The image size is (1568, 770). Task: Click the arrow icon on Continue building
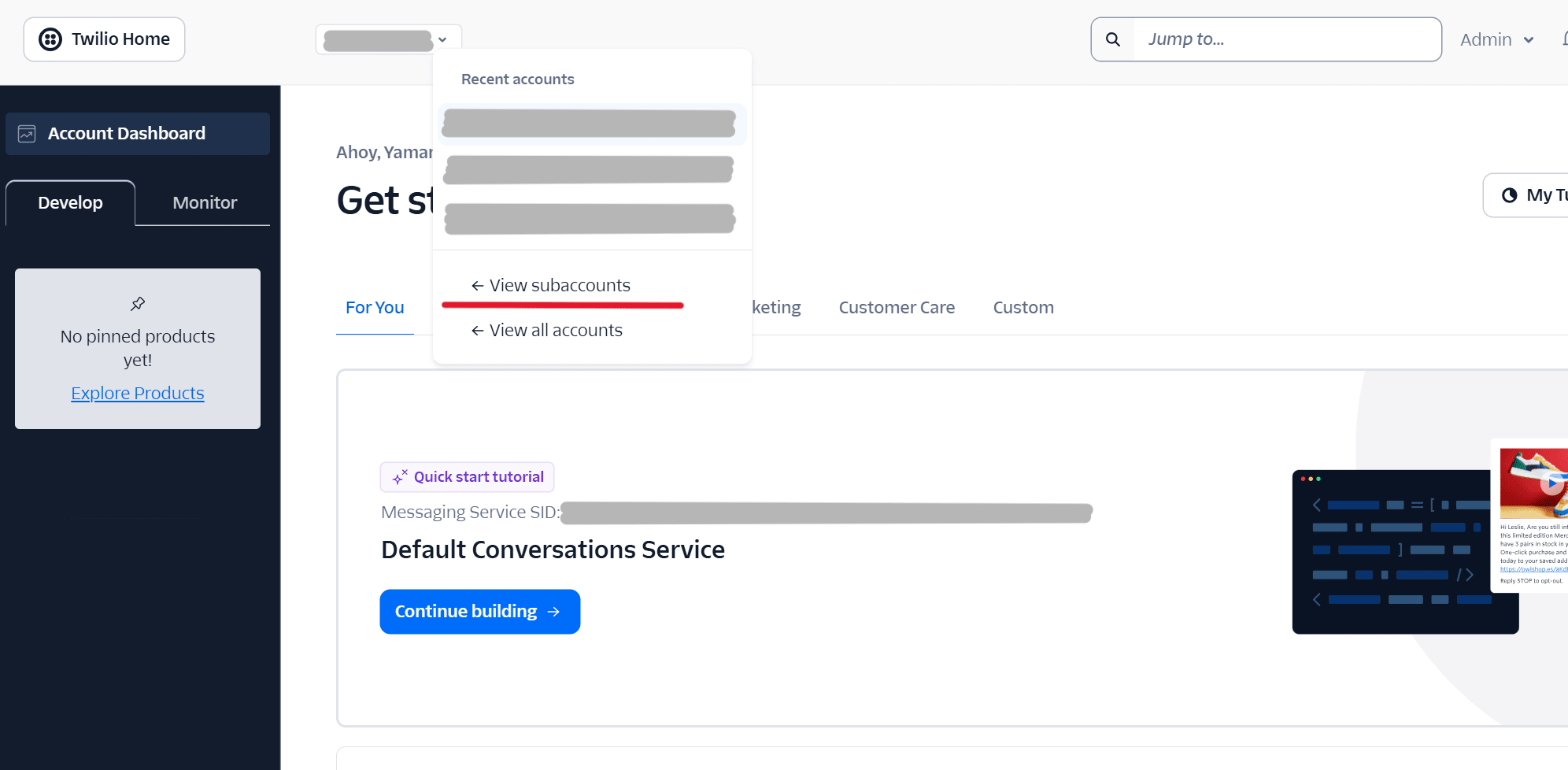pyautogui.click(x=554, y=612)
